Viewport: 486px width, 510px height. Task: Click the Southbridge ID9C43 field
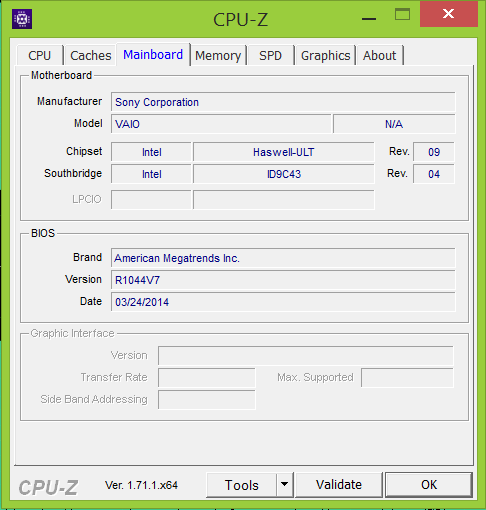click(x=284, y=174)
